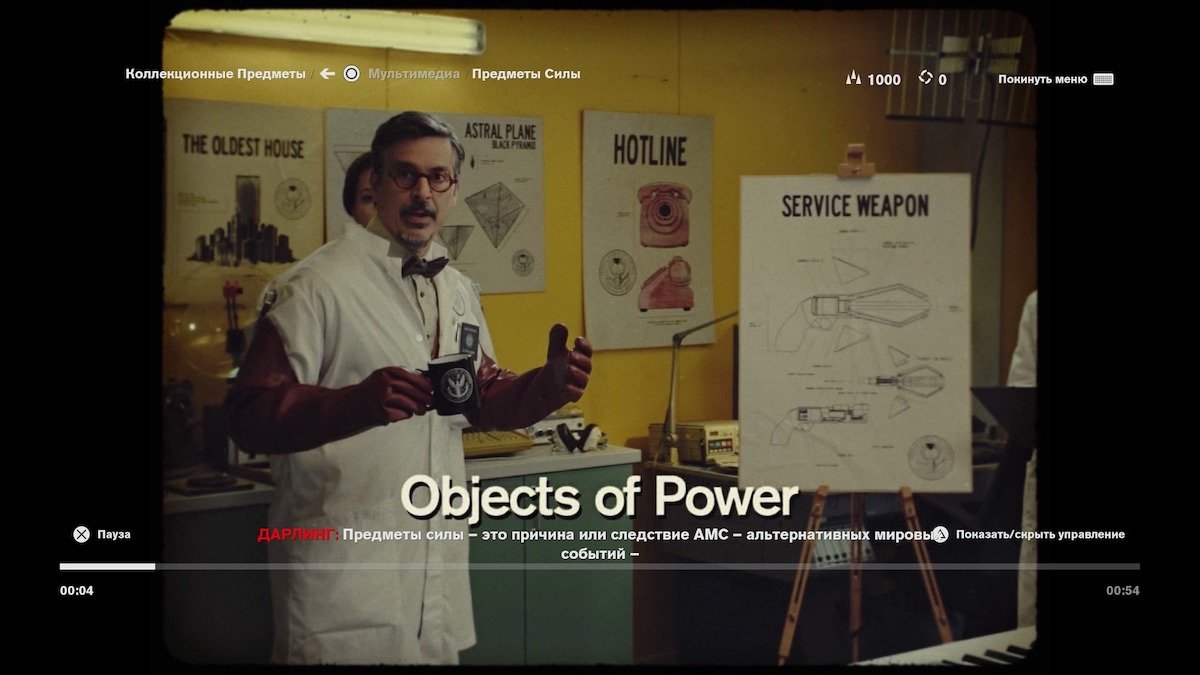Click the X button icon for Пауза

pyautogui.click(x=81, y=534)
